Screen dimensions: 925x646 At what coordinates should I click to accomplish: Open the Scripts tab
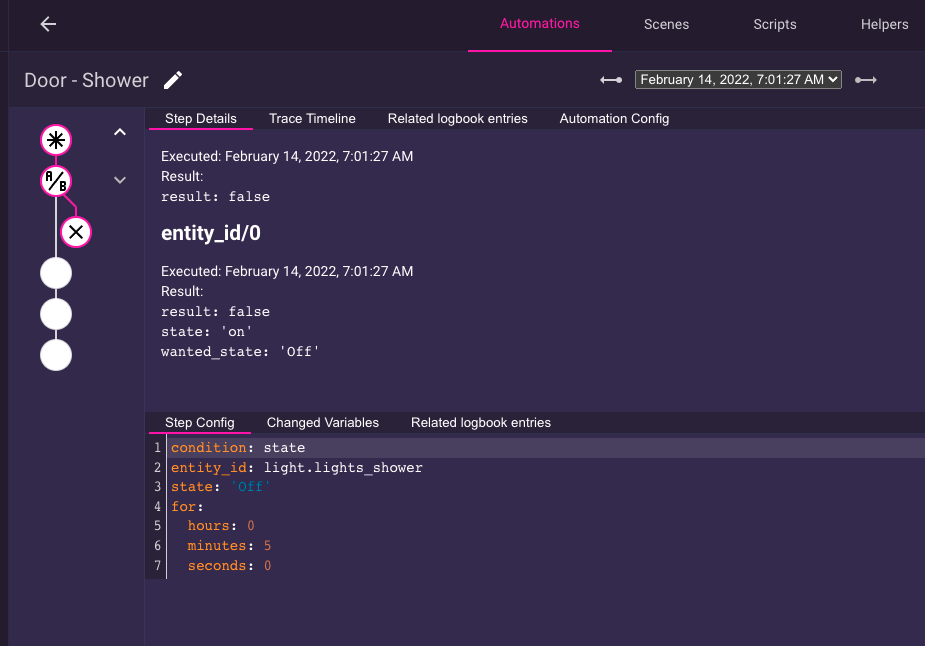coord(774,25)
